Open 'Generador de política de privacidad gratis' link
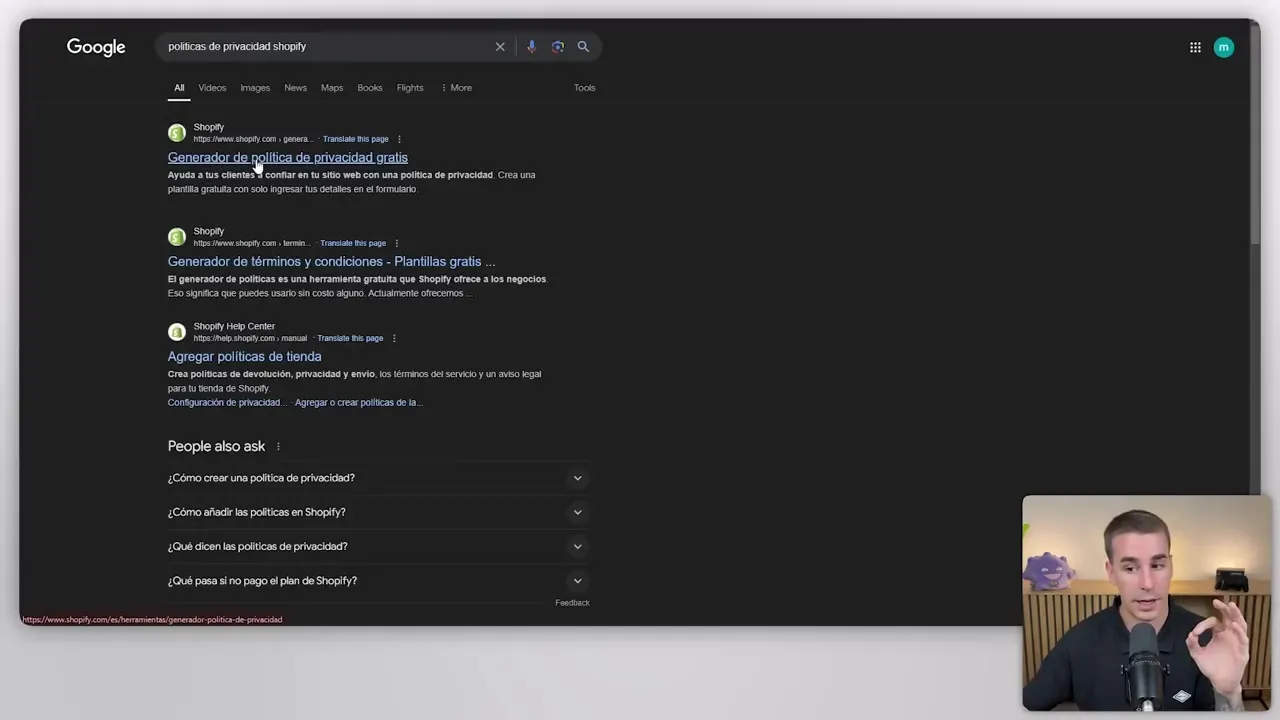Screen dimensions: 1280x720 pos(288,157)
